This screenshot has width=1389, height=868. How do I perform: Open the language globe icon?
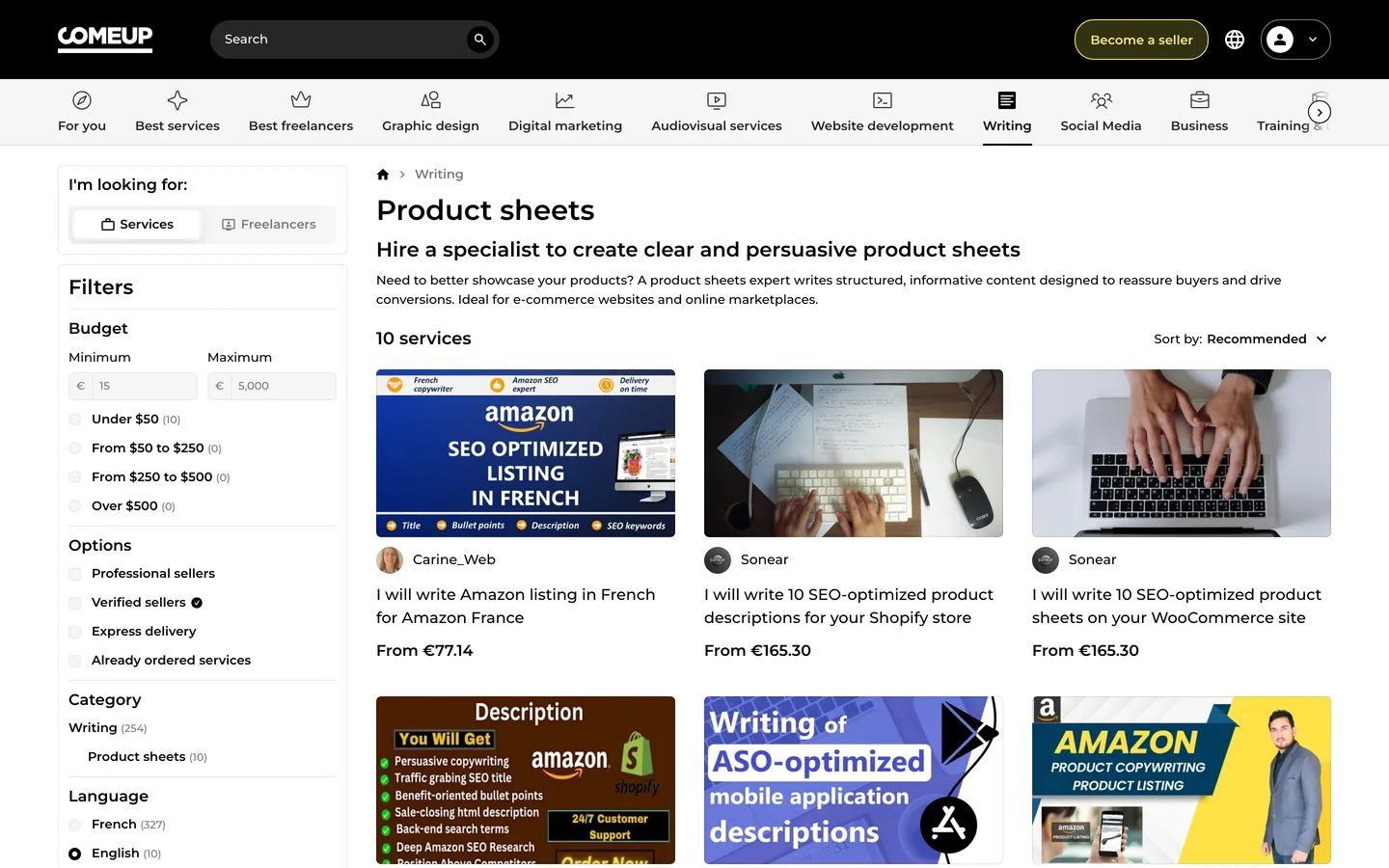[x=1235, y=40]
